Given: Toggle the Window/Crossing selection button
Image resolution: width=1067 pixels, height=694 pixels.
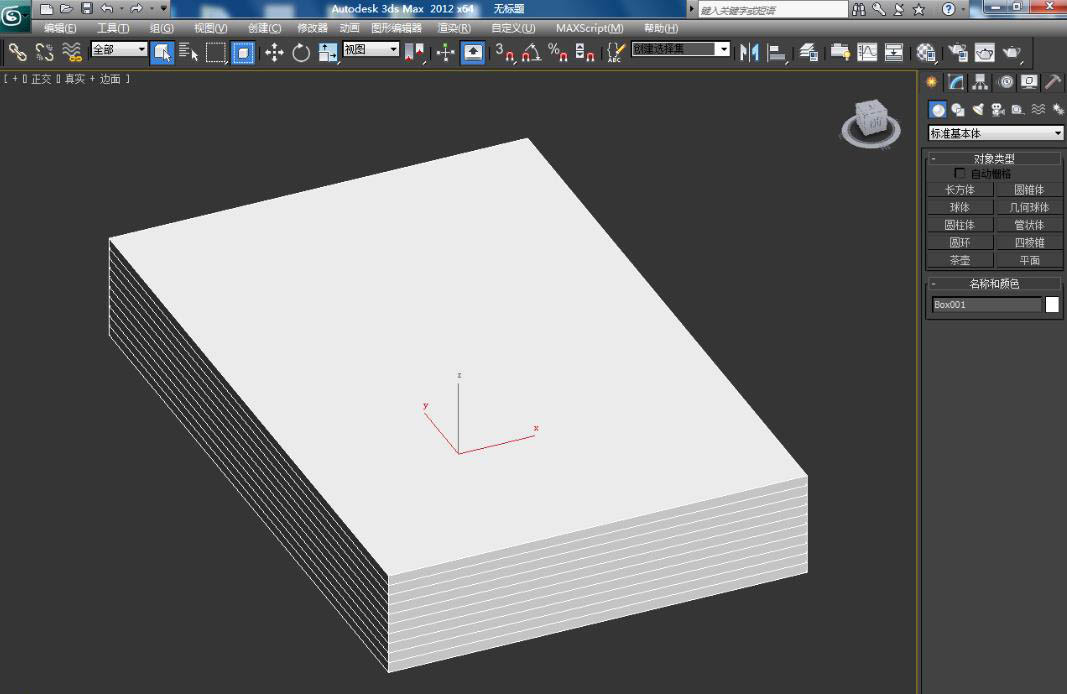Looking at the screenshot, I should coord(243,52).
